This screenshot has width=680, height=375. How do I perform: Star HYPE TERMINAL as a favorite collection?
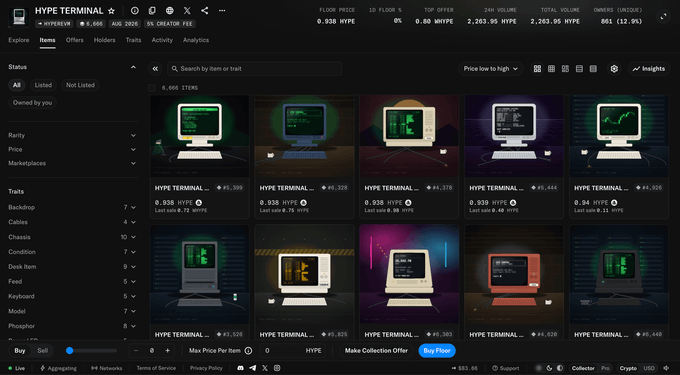(x=111, y=11)
